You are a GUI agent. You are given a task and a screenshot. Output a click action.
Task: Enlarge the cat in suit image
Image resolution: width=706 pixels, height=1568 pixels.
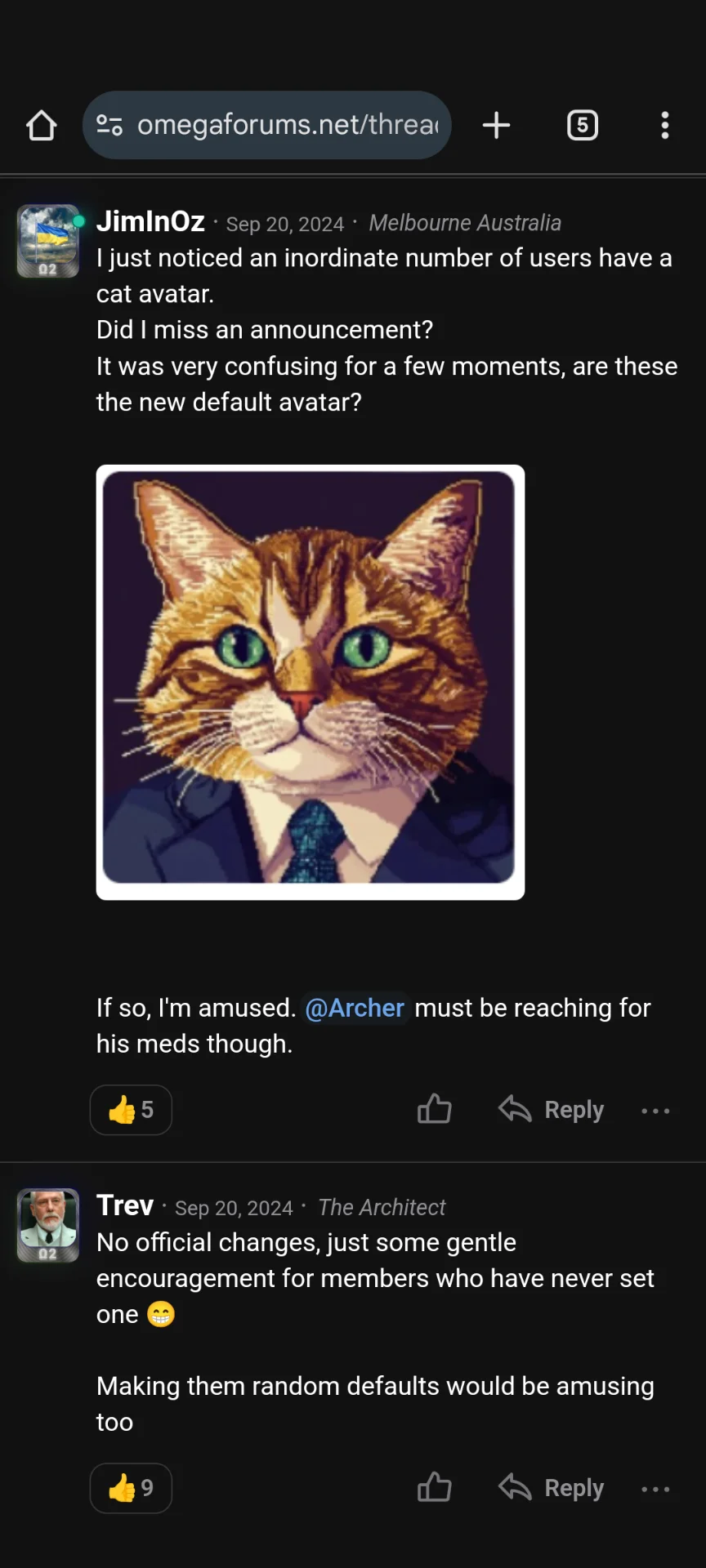pyautogui.click(x=311, y=682)
